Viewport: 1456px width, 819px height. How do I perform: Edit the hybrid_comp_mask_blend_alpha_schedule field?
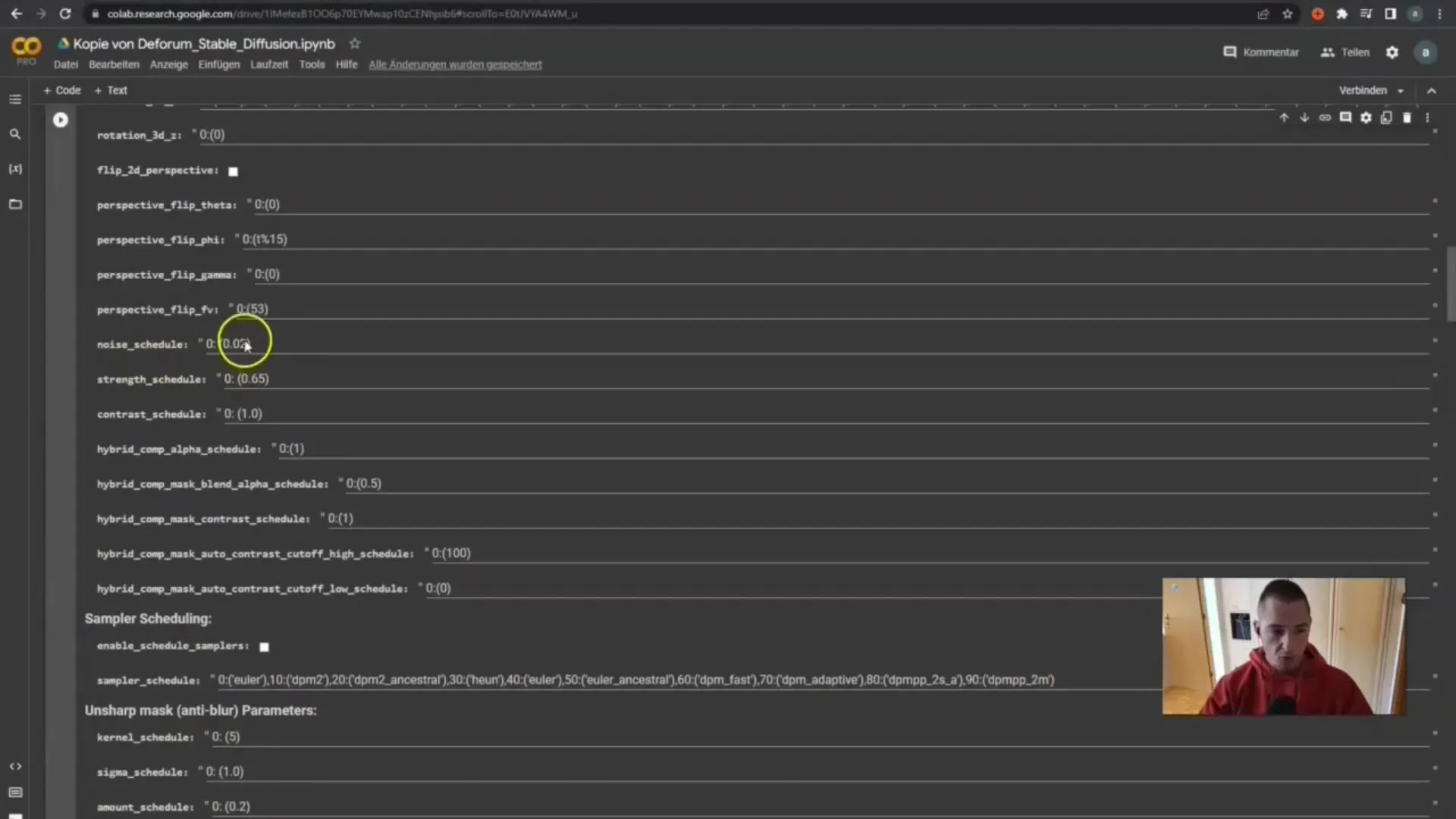point(886,484)
